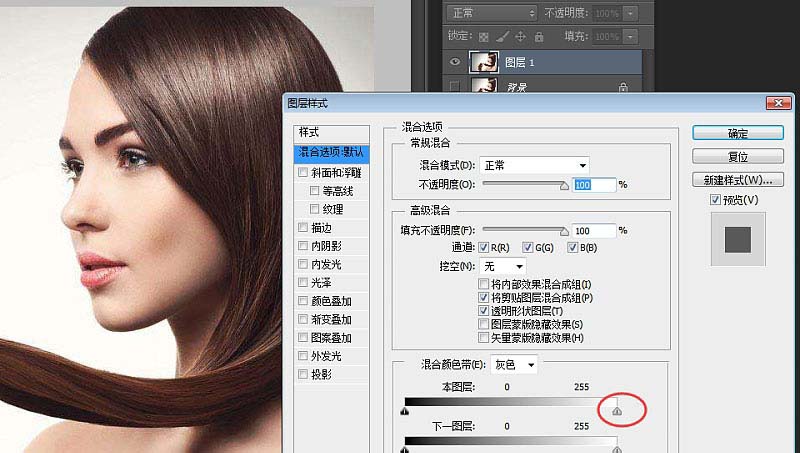Click 新建样式(W)... button

coord(738,180)
